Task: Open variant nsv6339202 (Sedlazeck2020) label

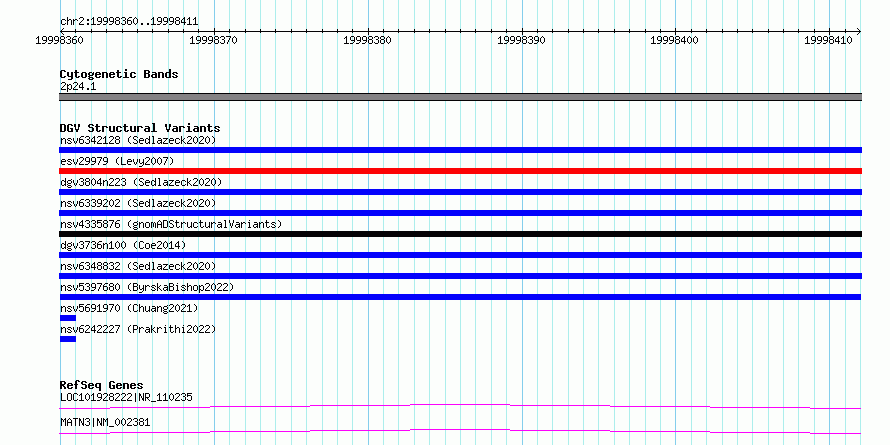Action: [138, 203]
